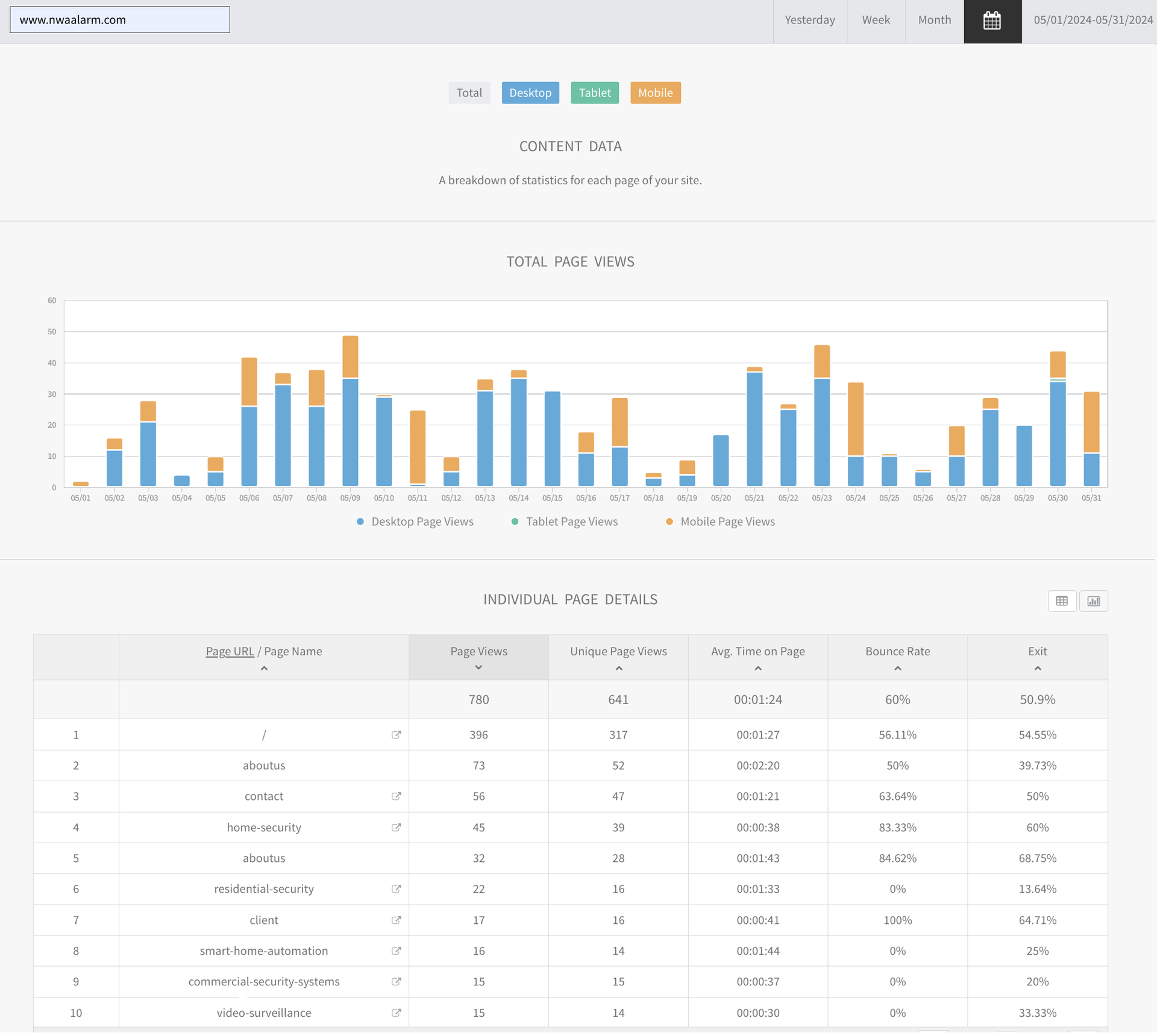This screenshot has width=1157, height=1036.
Task: Click the Page URL header link
Action: coord(230,651)
